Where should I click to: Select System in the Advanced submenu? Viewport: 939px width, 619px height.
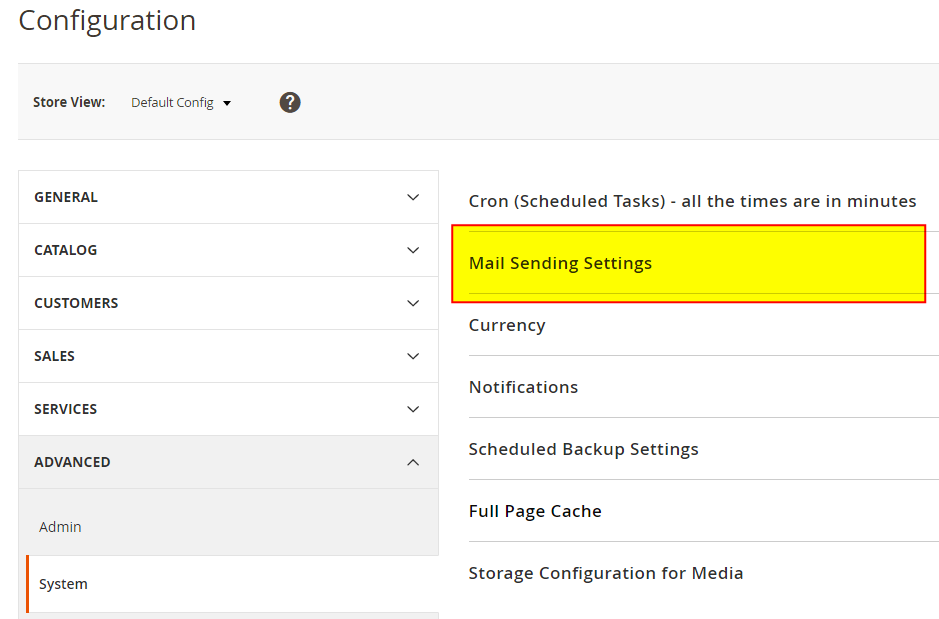63,584
